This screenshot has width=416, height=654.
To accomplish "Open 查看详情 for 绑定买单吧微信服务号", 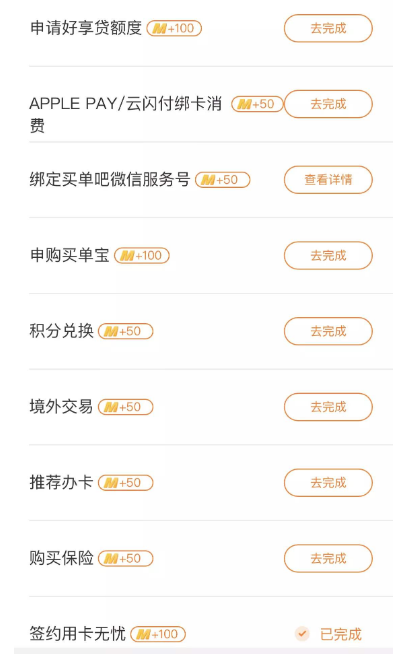I will point(328,180).
